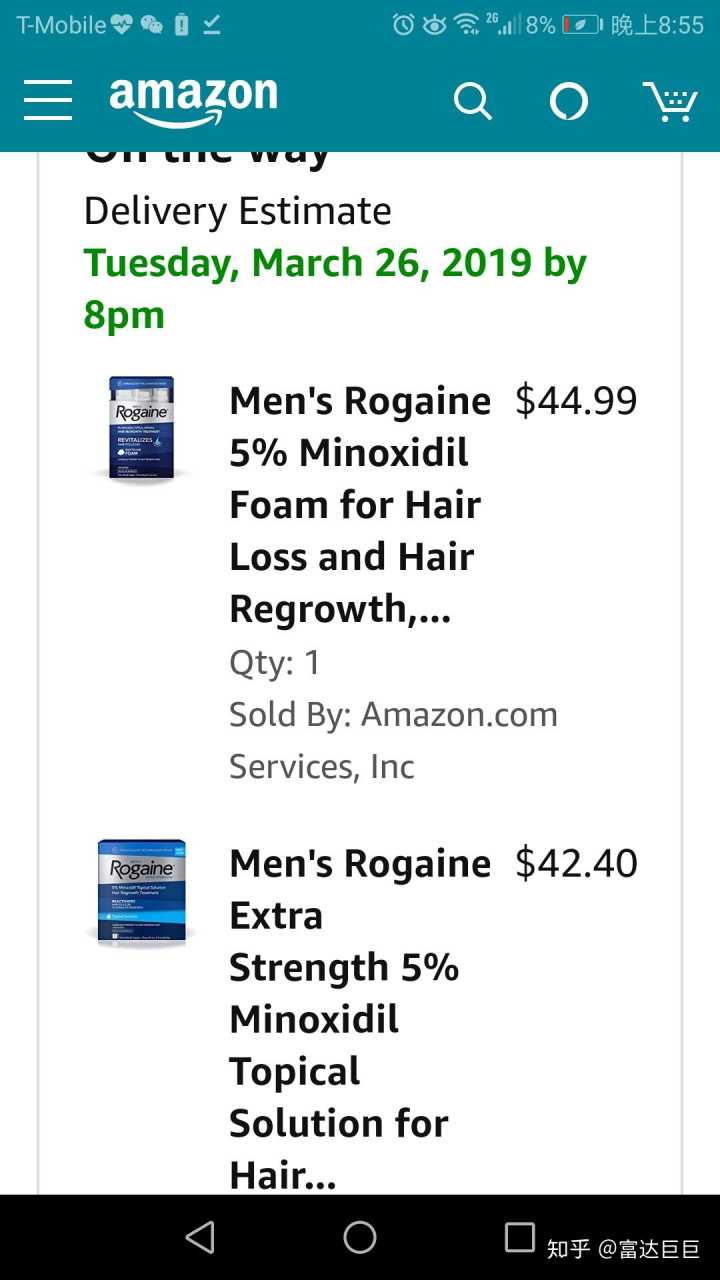Open the shopping cart
This screenshot has width=720, height=1280.
click(x=669, y=101)
